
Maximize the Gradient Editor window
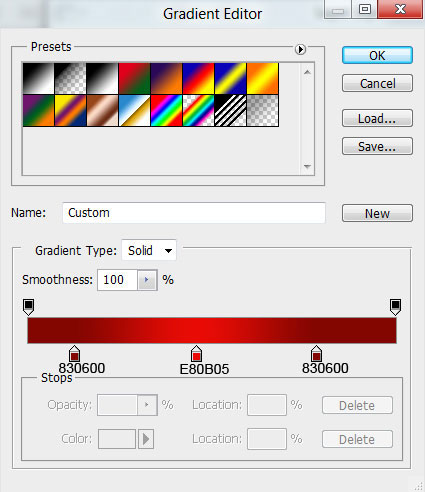pyautogui.click(x=365, y=9)
